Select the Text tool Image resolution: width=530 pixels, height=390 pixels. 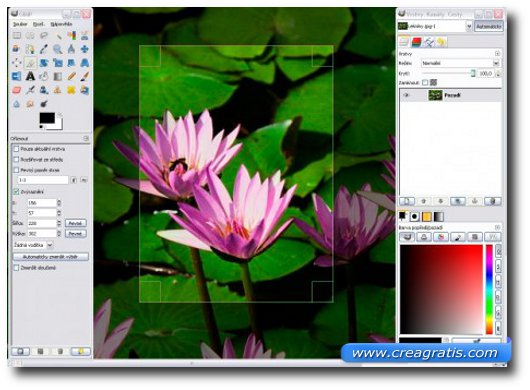[30, 76]
